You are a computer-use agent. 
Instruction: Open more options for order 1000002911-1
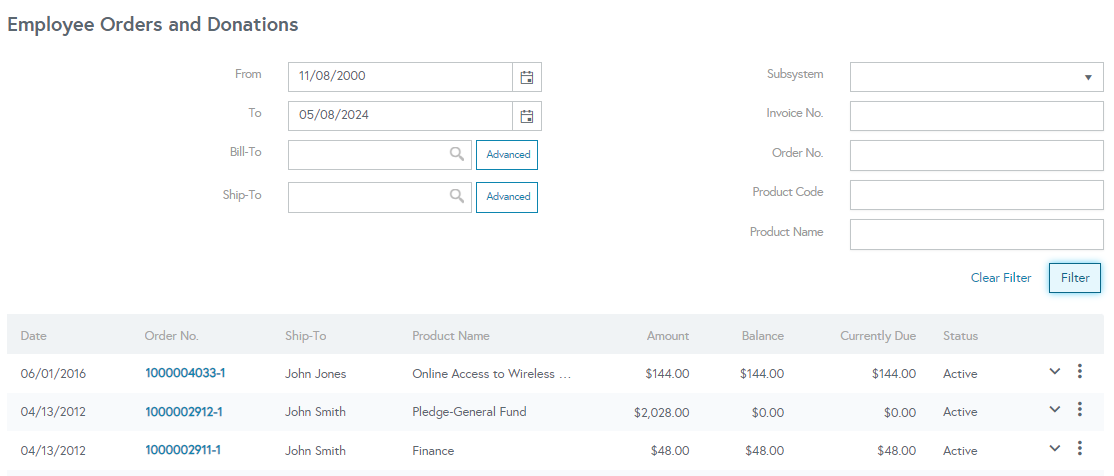(1079, 448)
